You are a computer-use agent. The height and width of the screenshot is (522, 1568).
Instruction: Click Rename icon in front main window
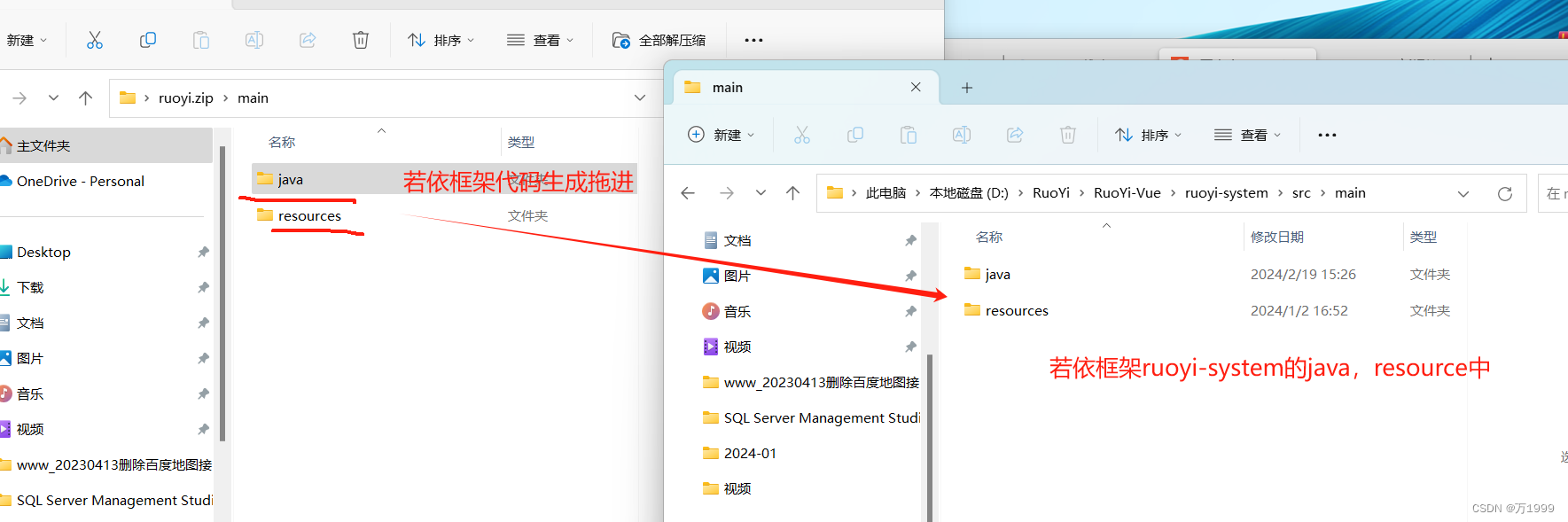pyautogui.click(x=962, y=135)
